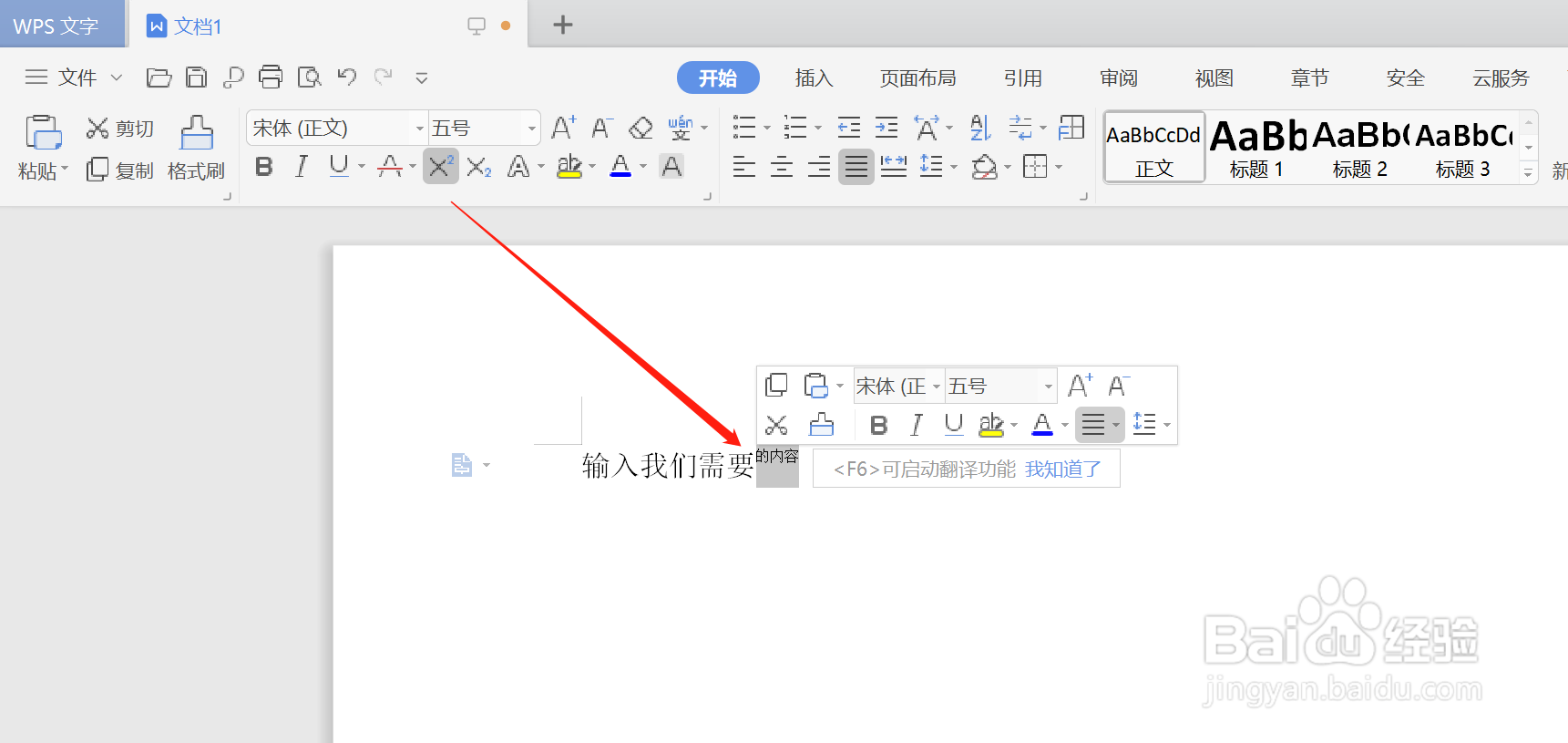Open mini toolbar font size dropdown
This screenshot has height=743, width=1568.
coord(1049,387)
